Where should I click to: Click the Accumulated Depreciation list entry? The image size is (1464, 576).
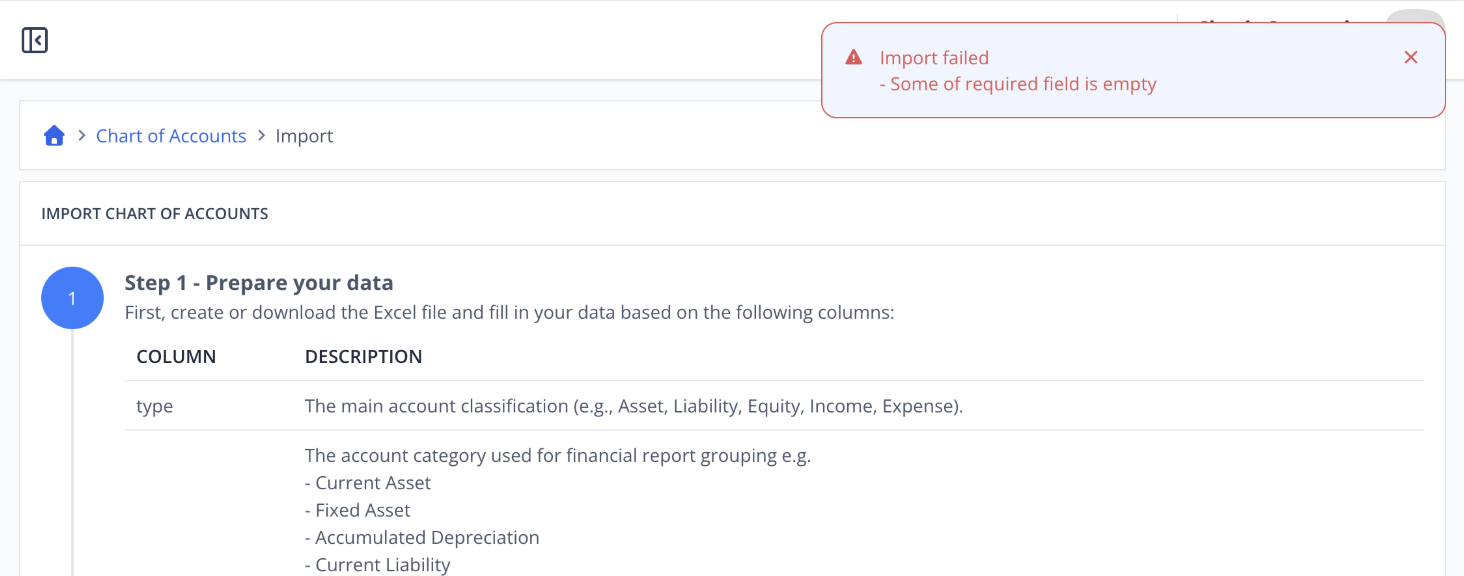click(422, 537)
